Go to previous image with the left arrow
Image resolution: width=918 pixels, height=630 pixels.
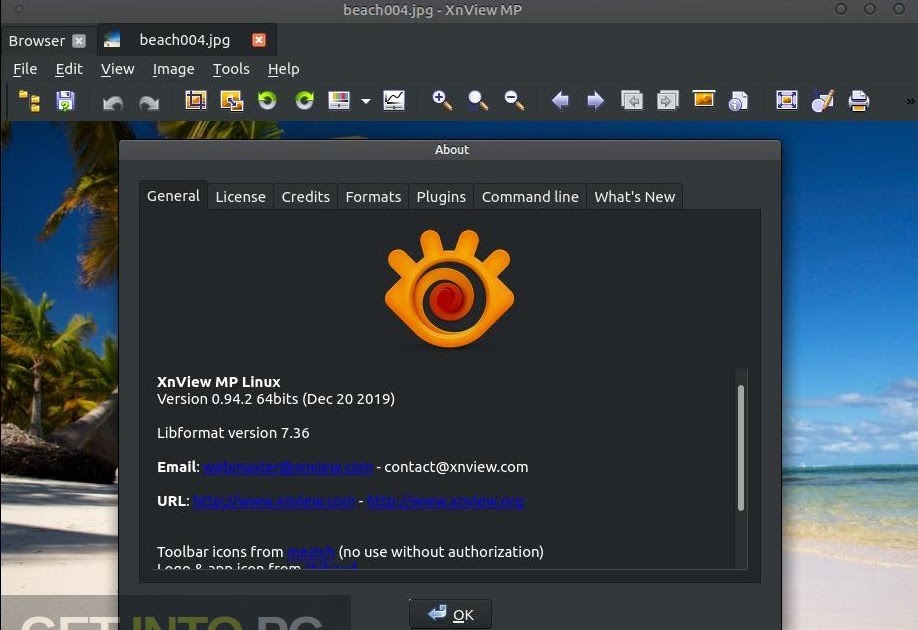click(x=560, y=101)
